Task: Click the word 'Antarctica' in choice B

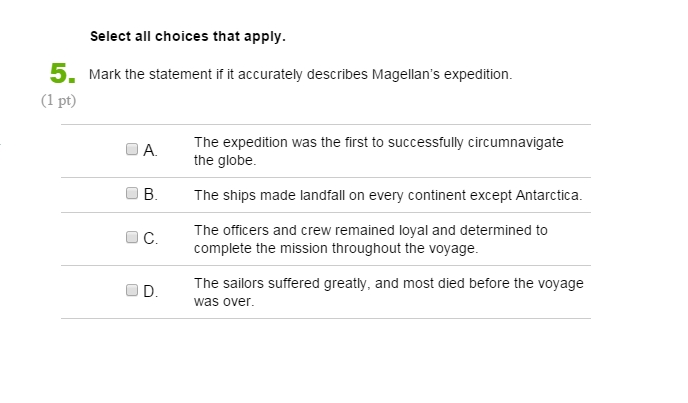Action: tap(549, 195)
